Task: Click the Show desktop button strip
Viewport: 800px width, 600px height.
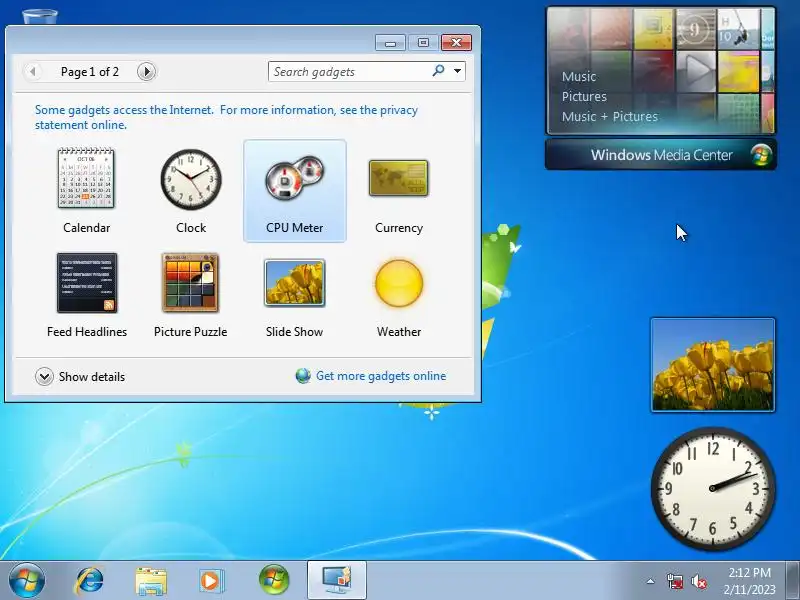Action: (793, 581)
